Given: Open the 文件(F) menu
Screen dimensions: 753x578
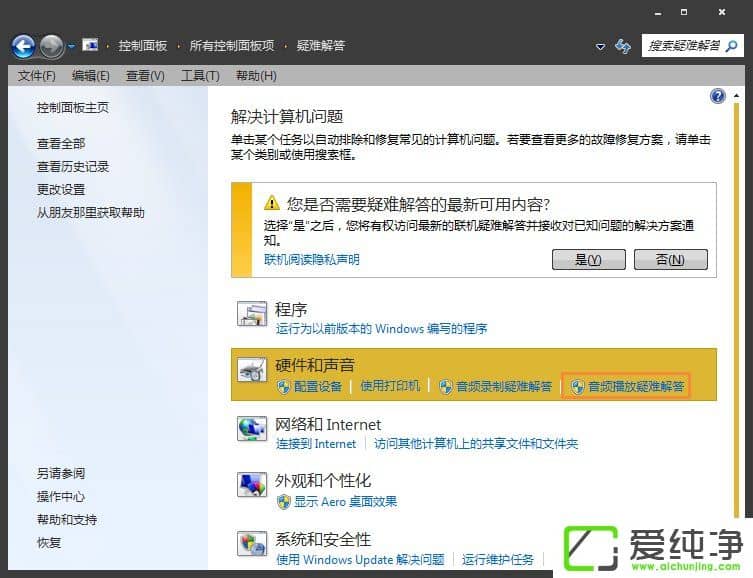Looking at the screenshot, I should 37,76.
